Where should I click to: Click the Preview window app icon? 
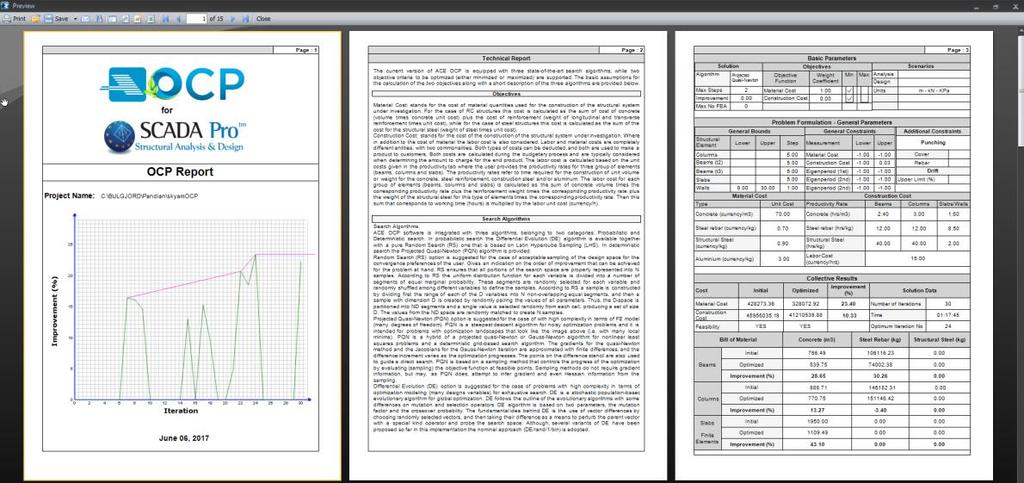[x=5, y=5]
